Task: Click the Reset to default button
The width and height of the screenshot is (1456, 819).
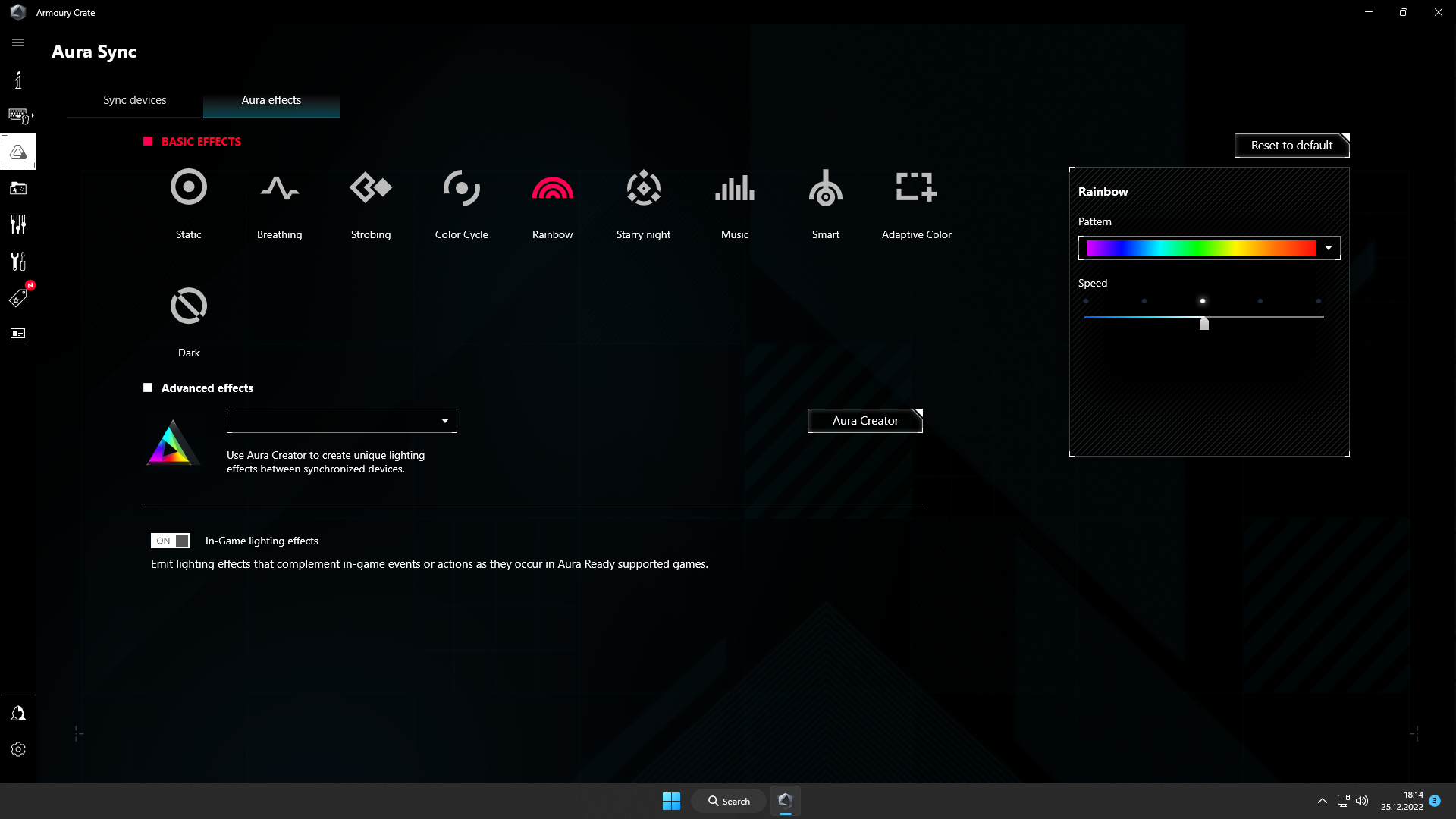Action: coord(1291,146)
